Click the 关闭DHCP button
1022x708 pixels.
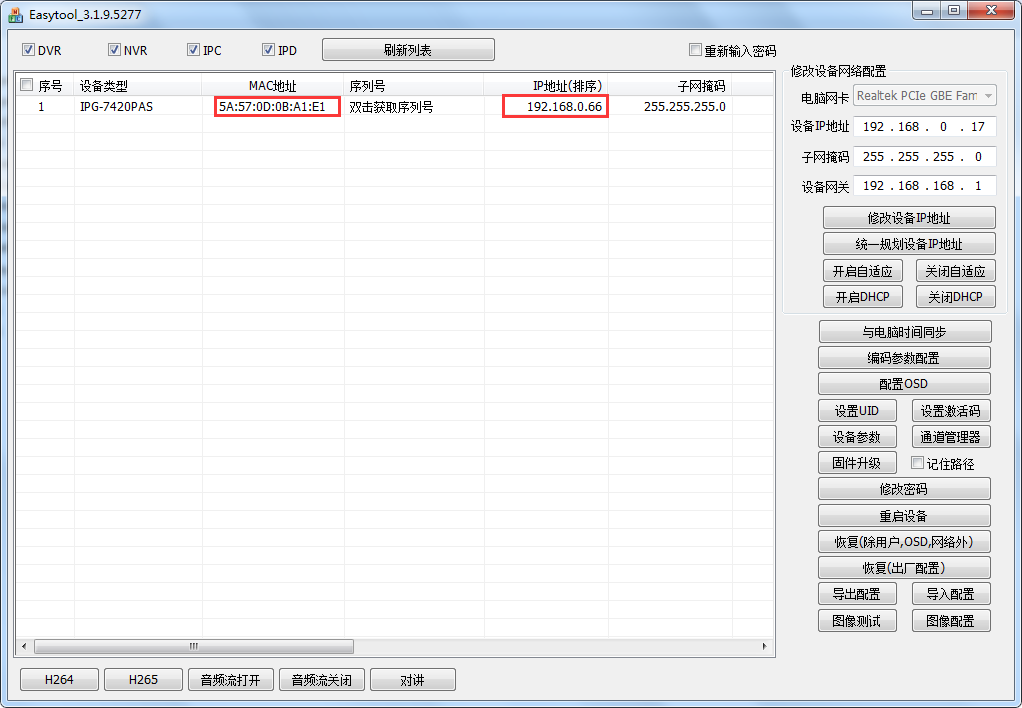pyautogui.click(x=956, y=297)
